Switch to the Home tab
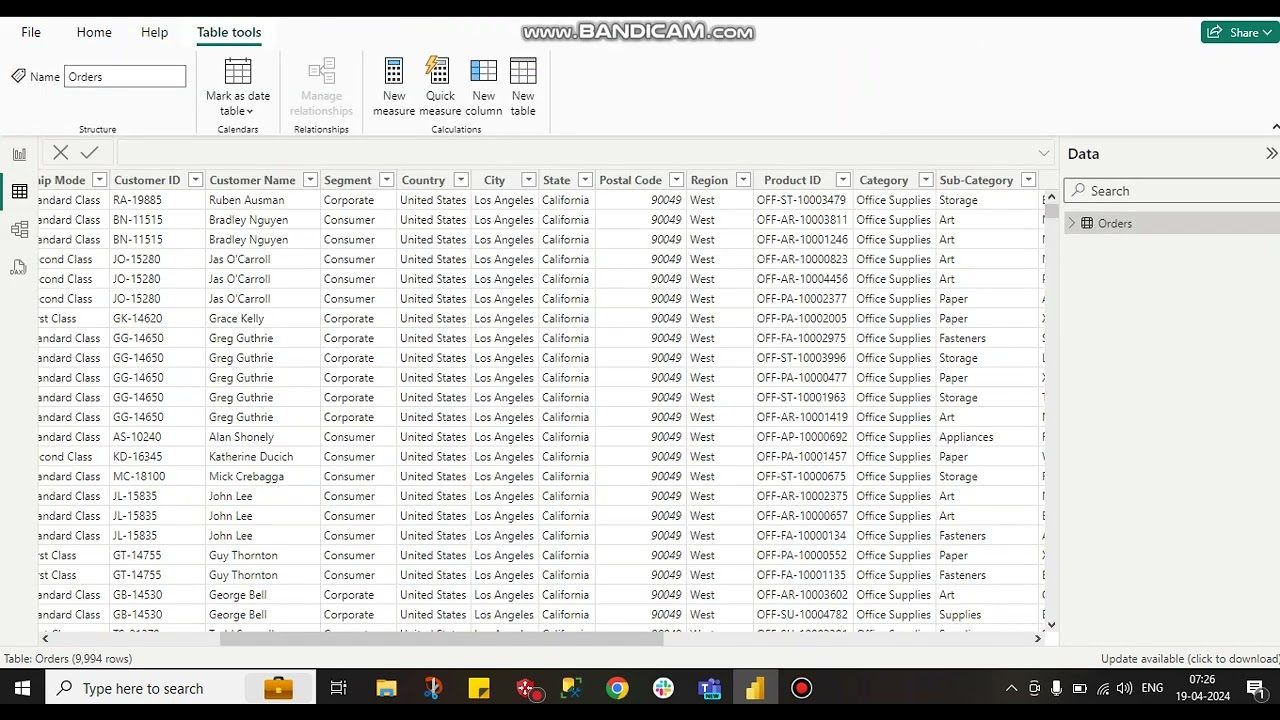Screen dimensions: 1280x720 pyautogui.click(x=94, y=32)
